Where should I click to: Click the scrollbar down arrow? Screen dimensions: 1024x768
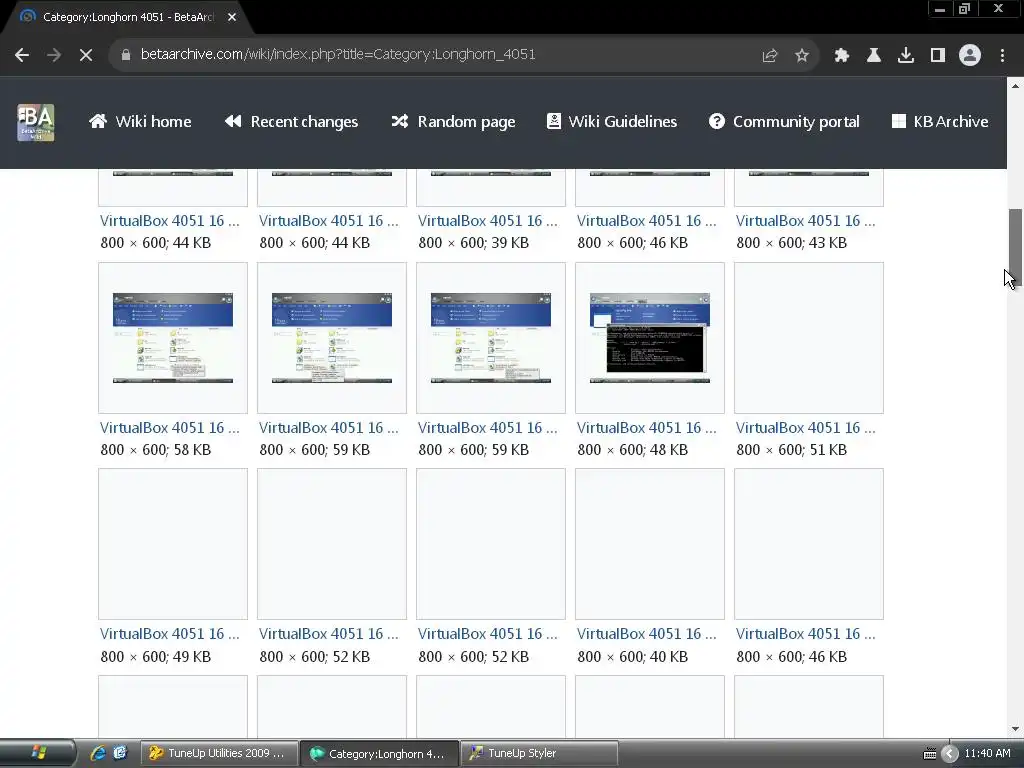[x=1015, y=729]
